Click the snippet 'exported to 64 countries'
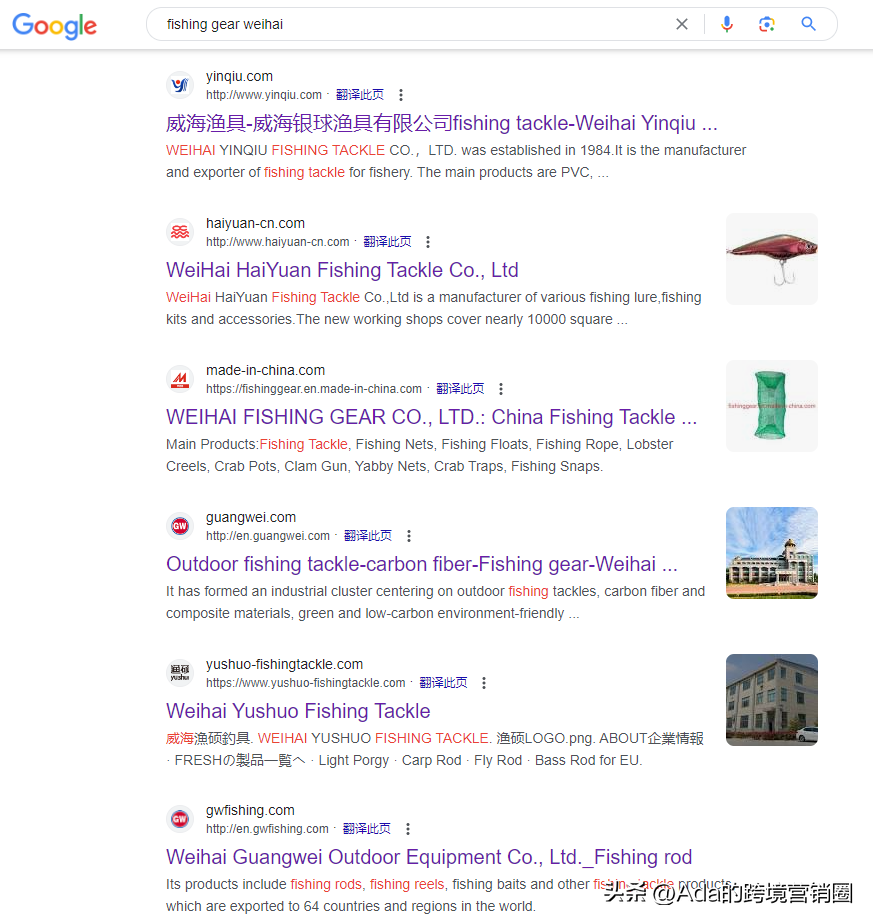873x923 pixels. pyautogui.click(x=449, y=895)
